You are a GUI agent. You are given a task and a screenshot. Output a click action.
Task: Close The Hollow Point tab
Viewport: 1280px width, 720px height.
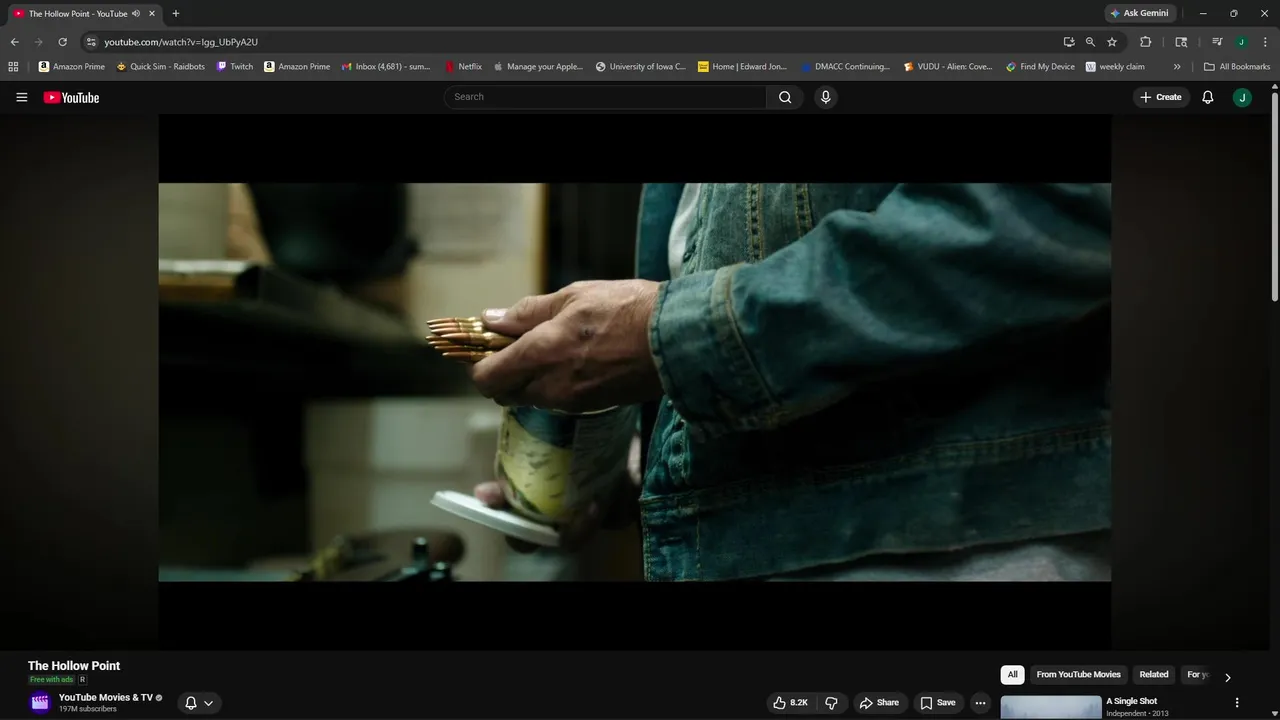tap(152, 14)
